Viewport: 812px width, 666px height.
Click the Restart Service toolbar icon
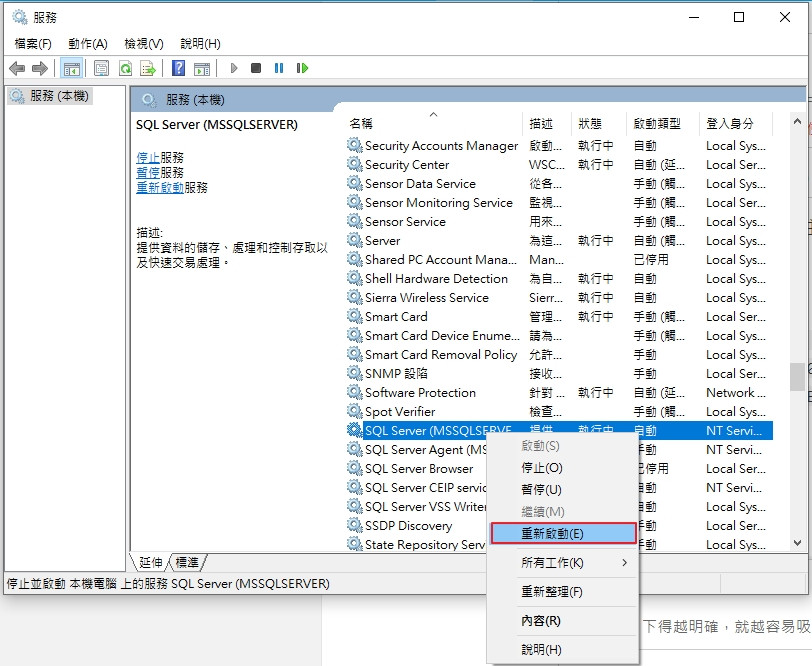(302, 68)
